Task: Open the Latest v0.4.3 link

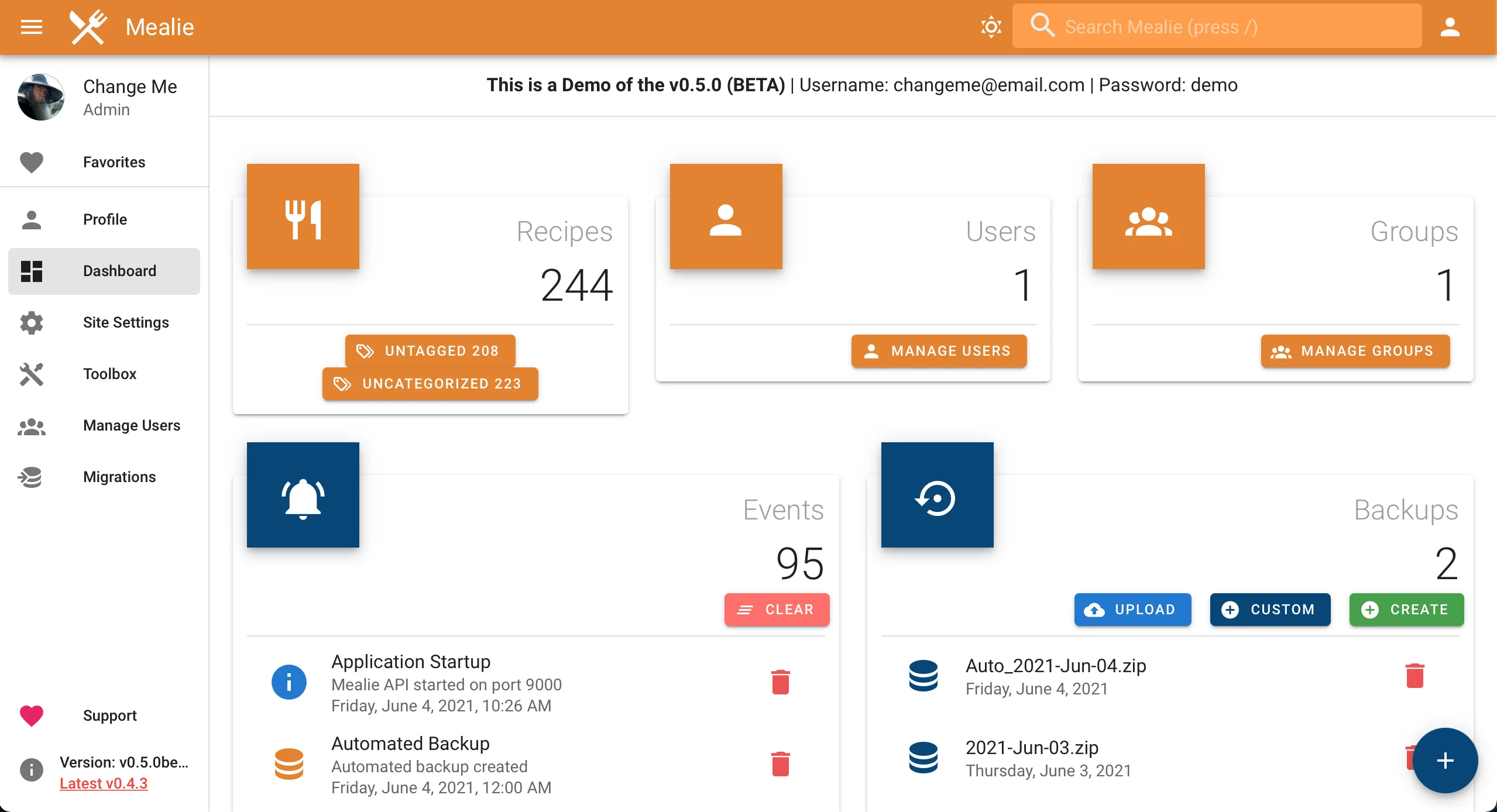Action: click(x=104, y=783)
